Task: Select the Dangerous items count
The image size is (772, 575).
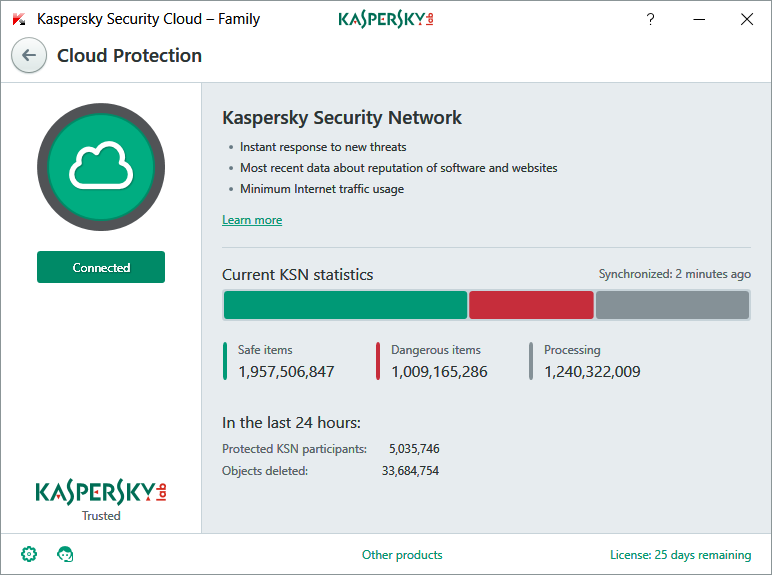Action: 439,372
